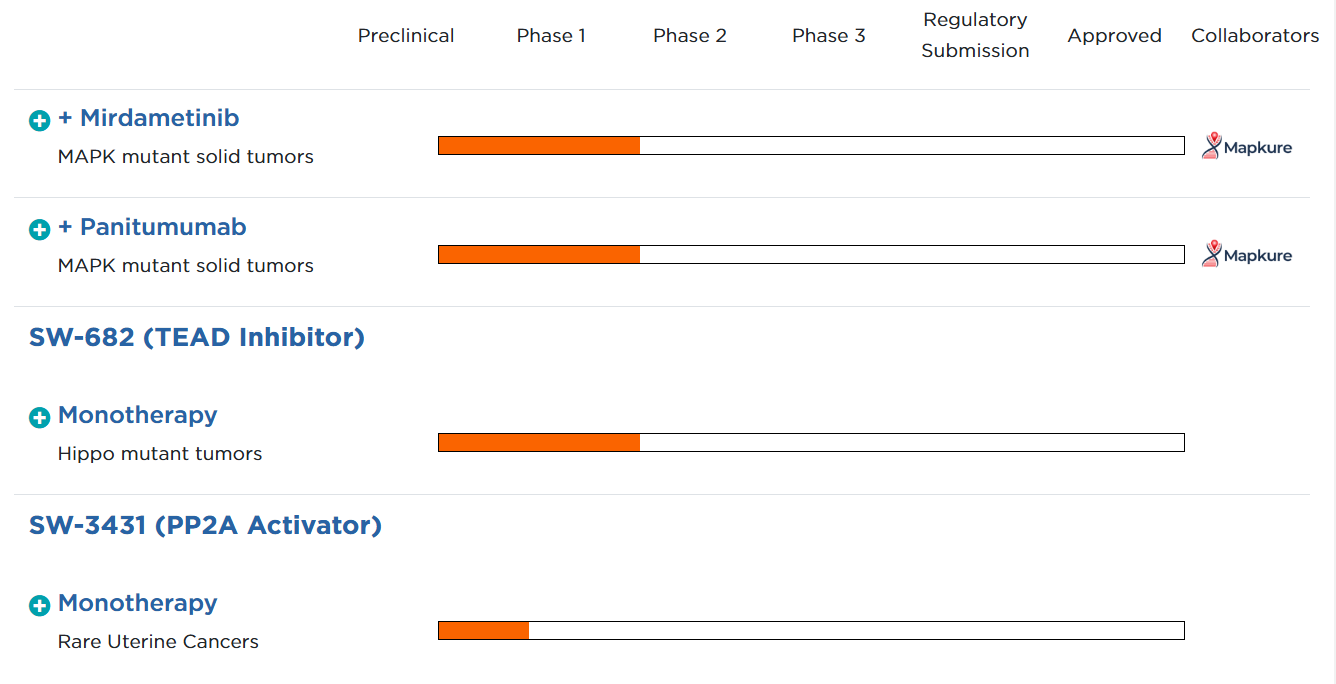This screenshot has height=684, width=1336.
Task: Click the Regulatory Submission column header
Action: [975, 35]
